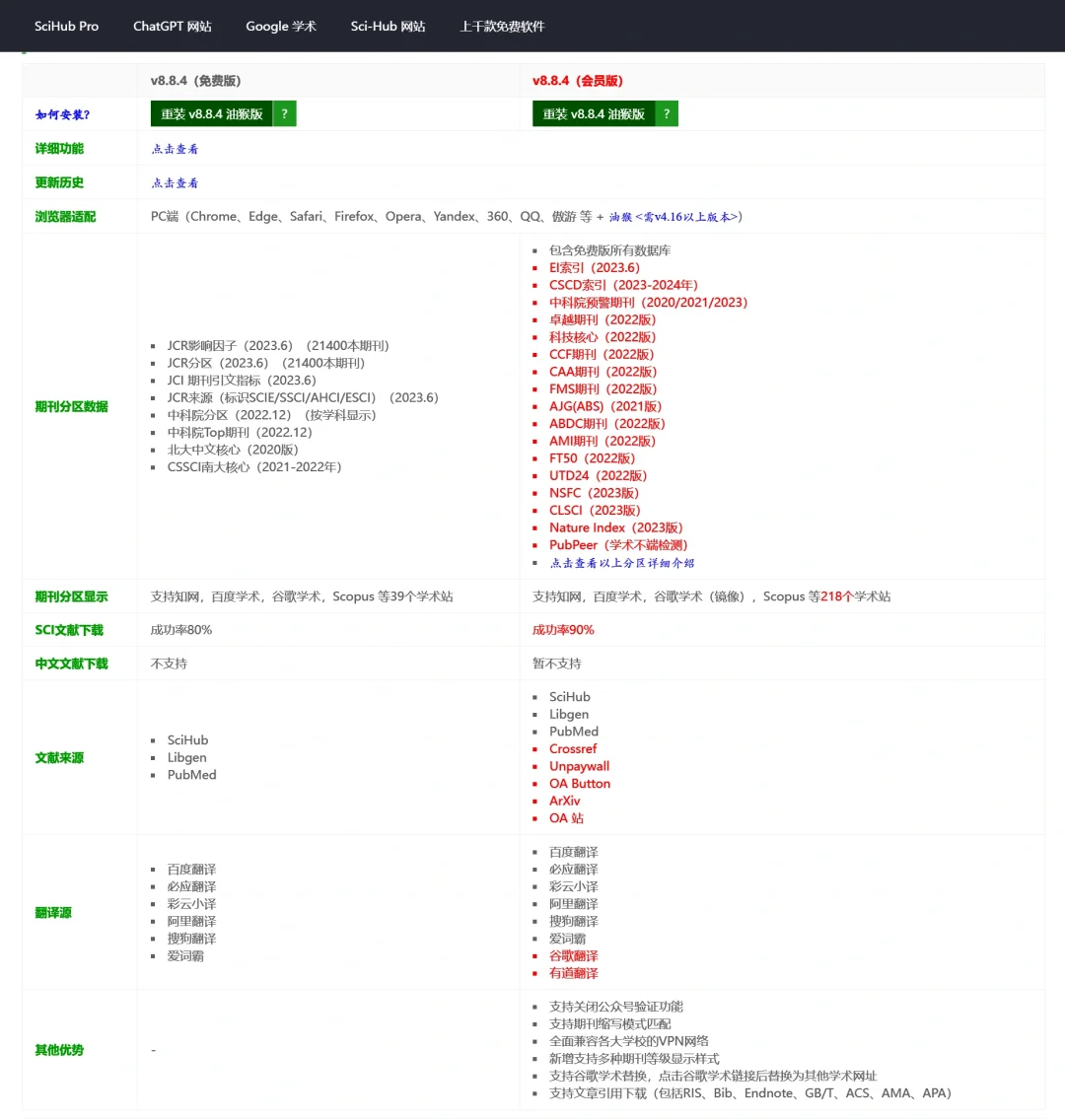Screen dimensions: 1065x1120
Task: Open the Google 学术 nav item
Action: pos(281,27)
